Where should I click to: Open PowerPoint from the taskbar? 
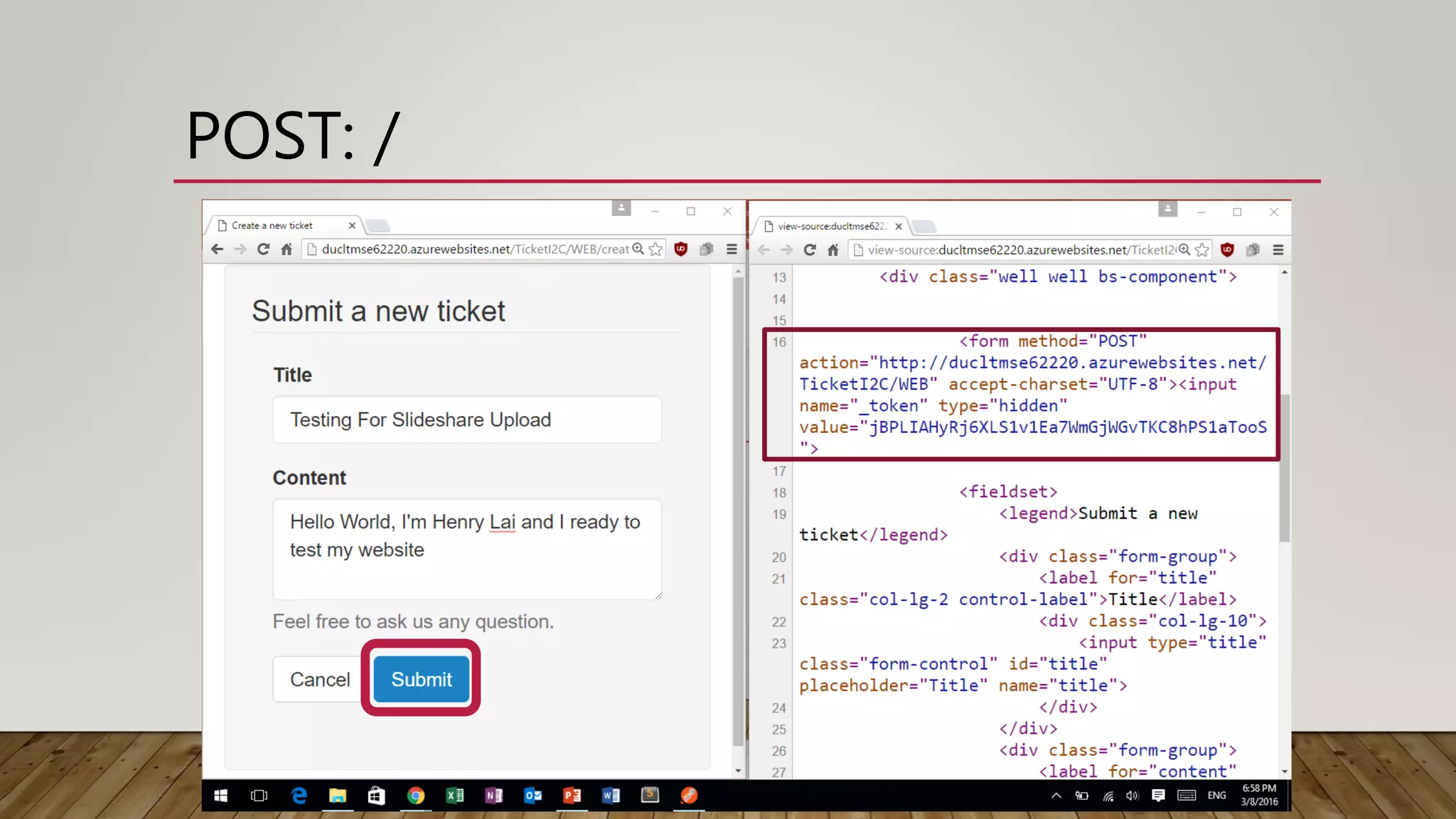coord(572,796)
